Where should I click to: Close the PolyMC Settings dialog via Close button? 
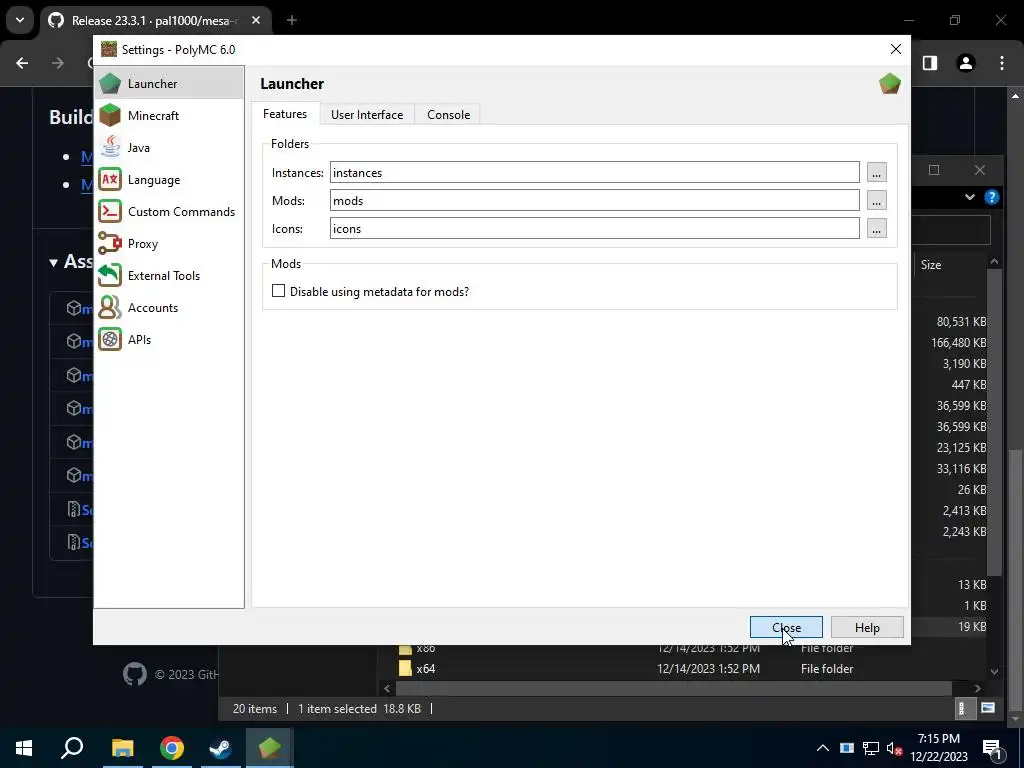[786, 627]
